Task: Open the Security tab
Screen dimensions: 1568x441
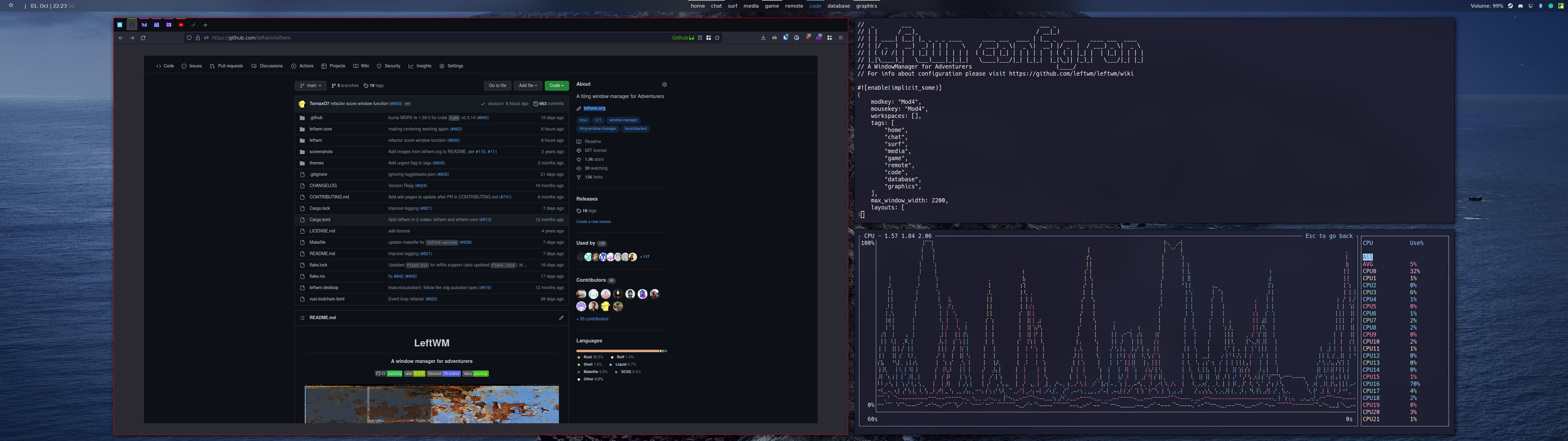Action: (388, 66)
